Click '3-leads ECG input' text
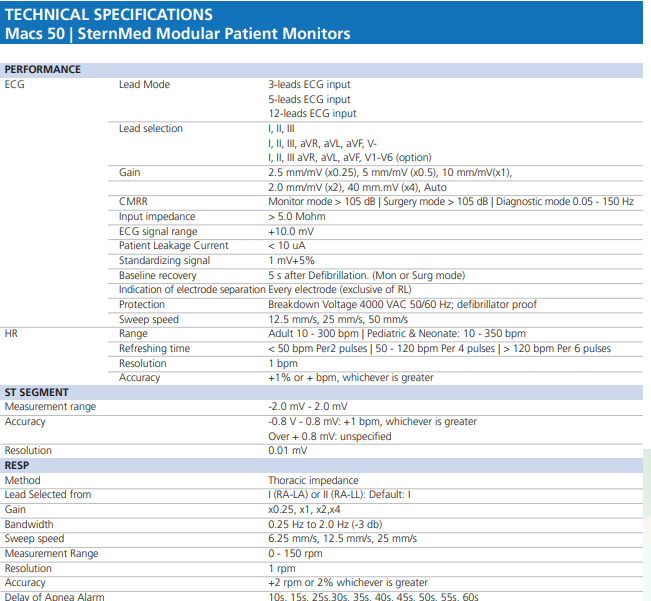 [309, 85]
